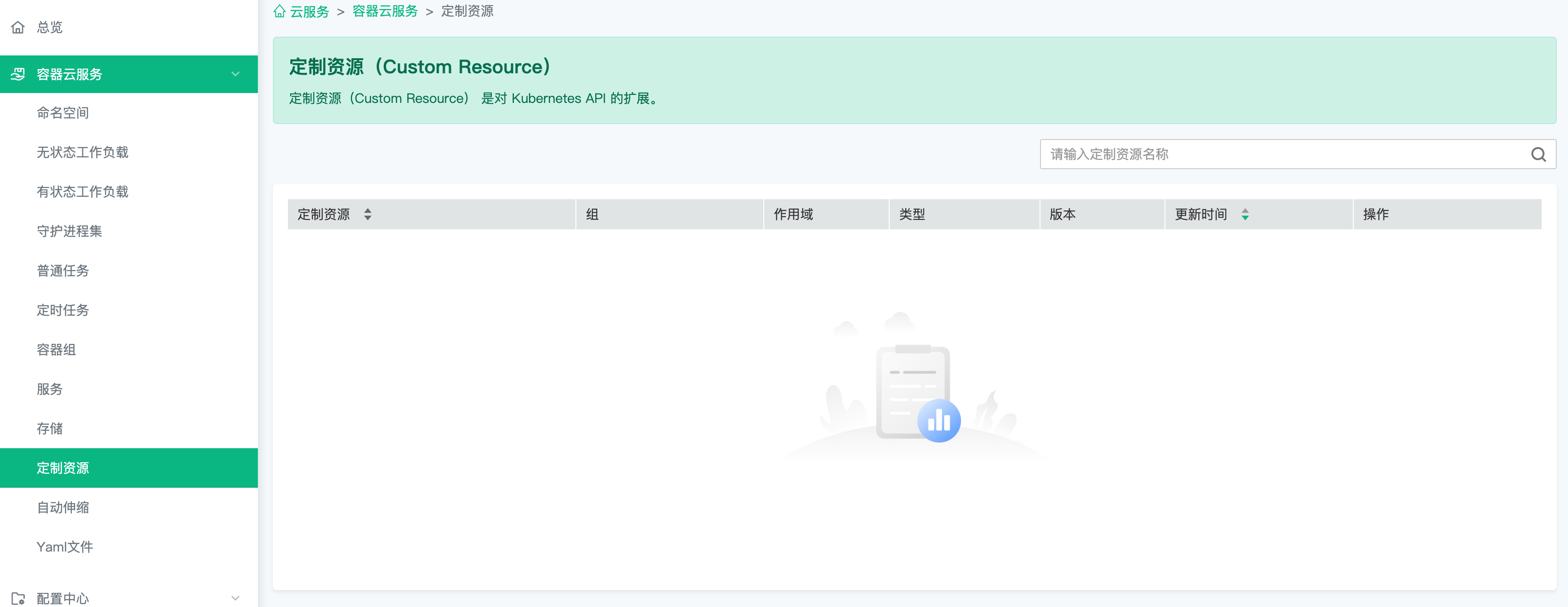1568x607 pixels.
Task: Click the 更新时间 column header text
Action: (x=1200, y=214)
